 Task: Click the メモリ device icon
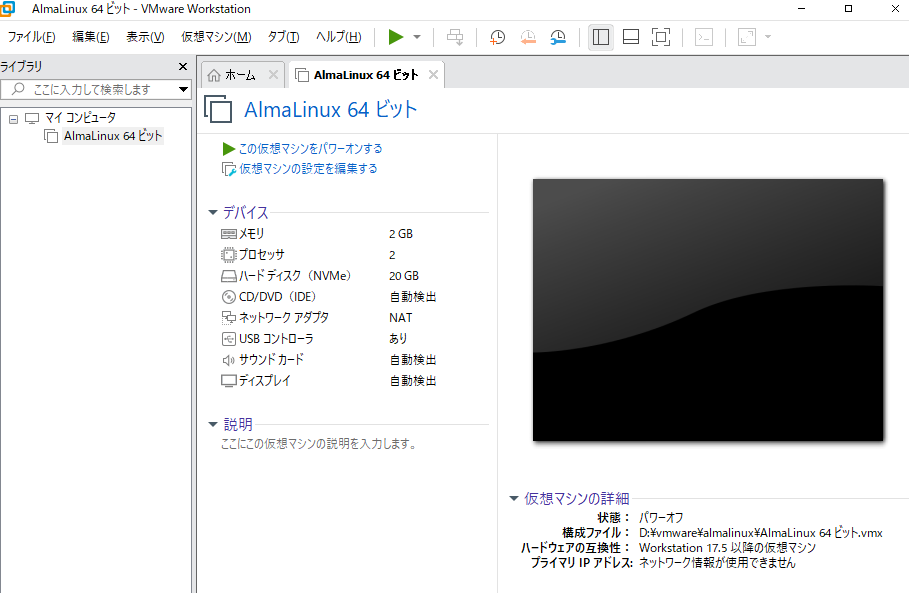click(229, 234)
